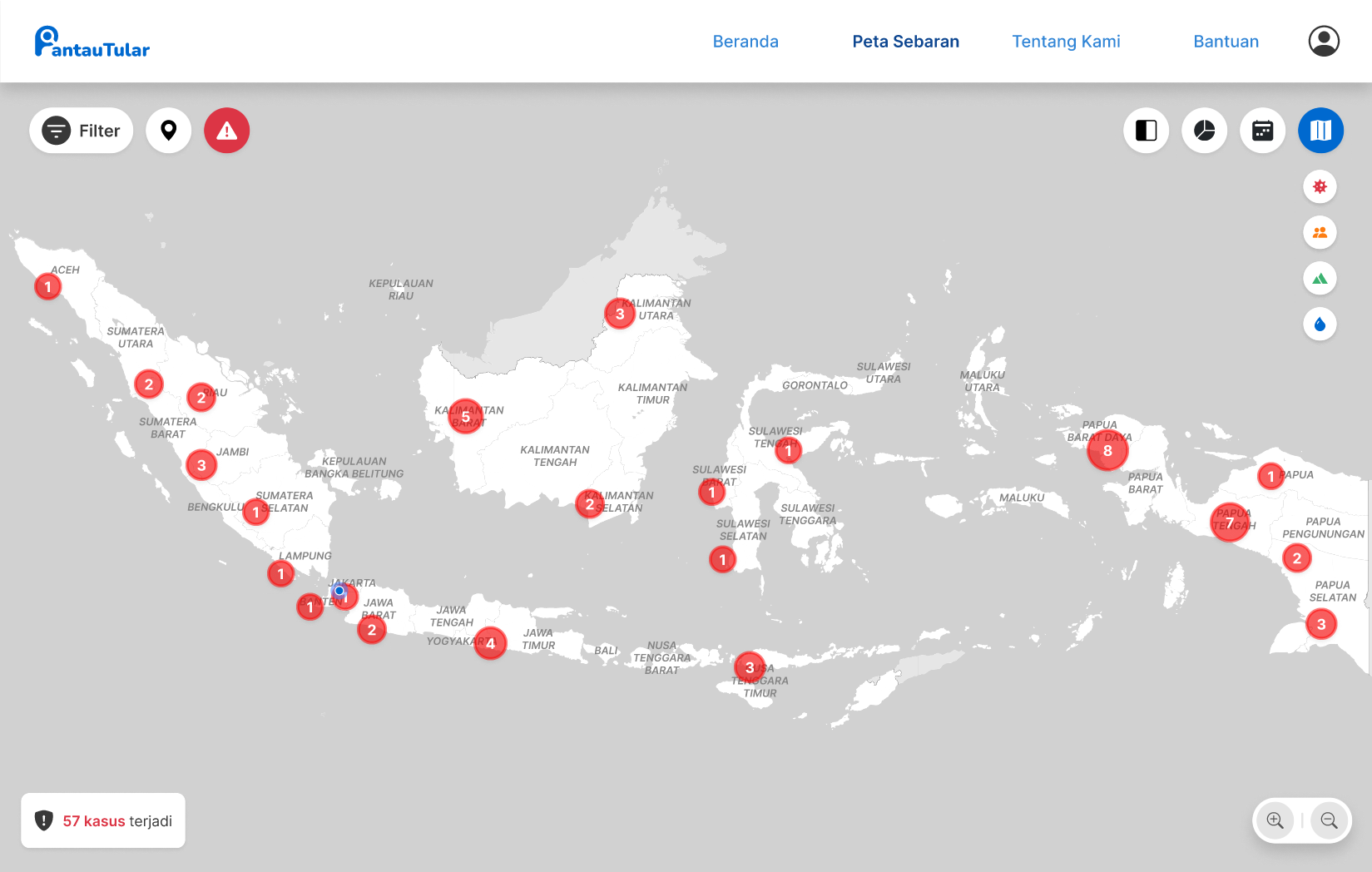Image resolution: width=1372 pixels, height=872 pixels.
Task: Toggle the red virus disease layer
Action: point(1320,186)
